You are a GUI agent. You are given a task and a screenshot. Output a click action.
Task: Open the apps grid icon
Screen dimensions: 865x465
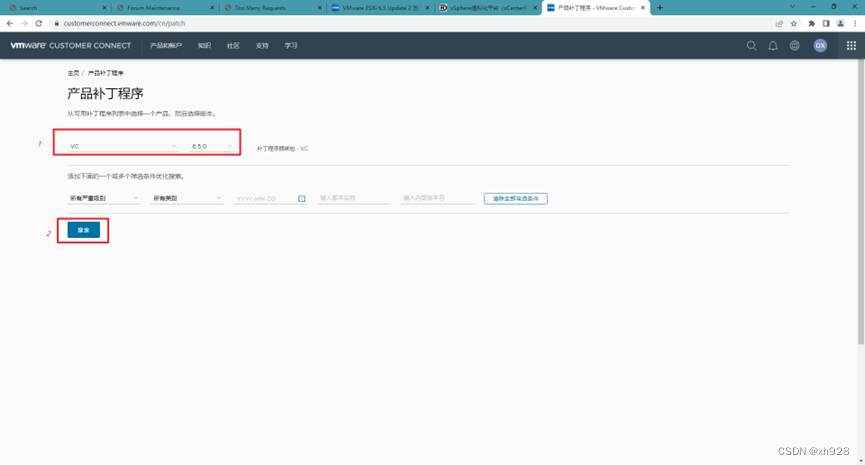(851, 46)
